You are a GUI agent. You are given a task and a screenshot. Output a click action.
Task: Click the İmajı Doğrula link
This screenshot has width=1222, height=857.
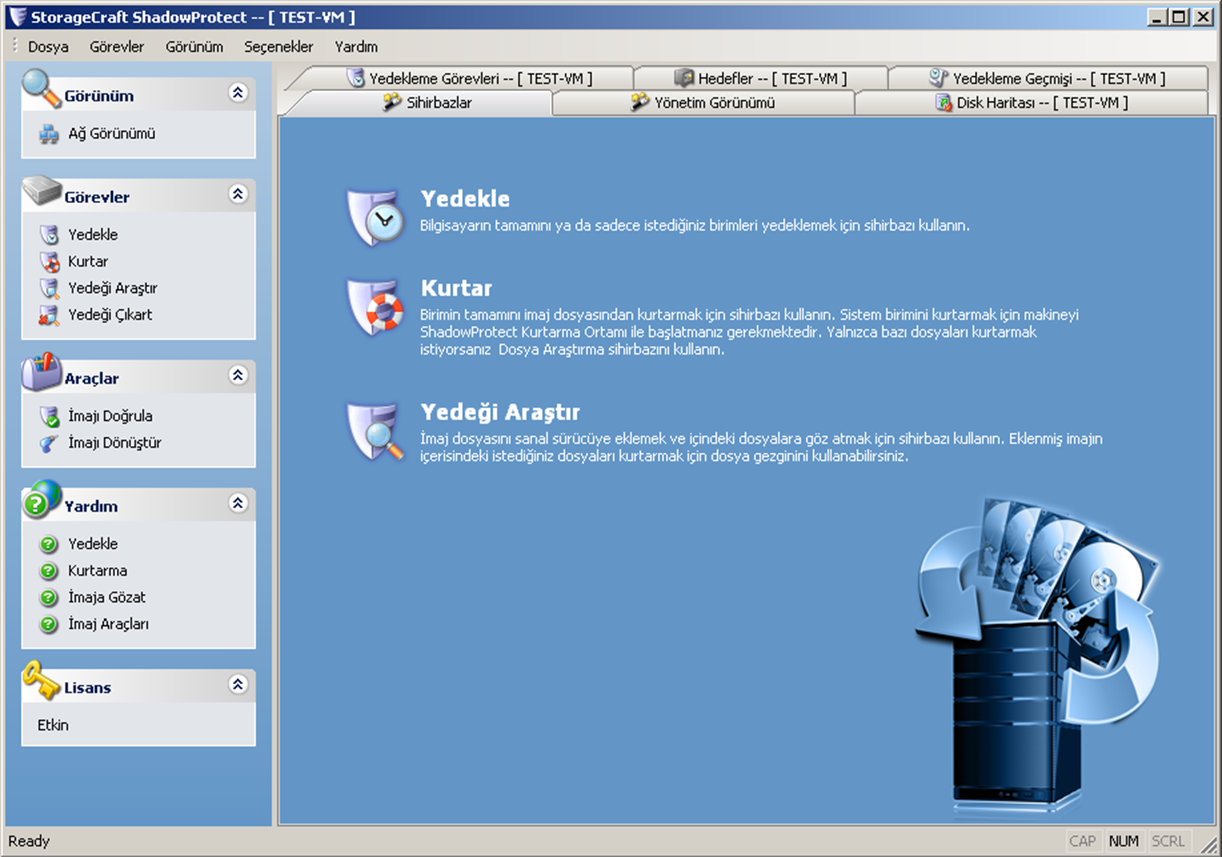(110, 416)
